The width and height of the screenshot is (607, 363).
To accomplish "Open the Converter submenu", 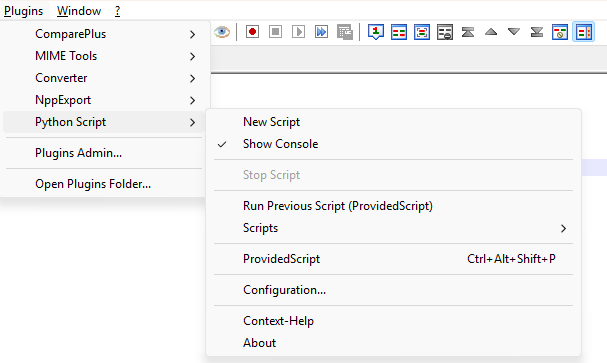I will click(x=103, y=78).
